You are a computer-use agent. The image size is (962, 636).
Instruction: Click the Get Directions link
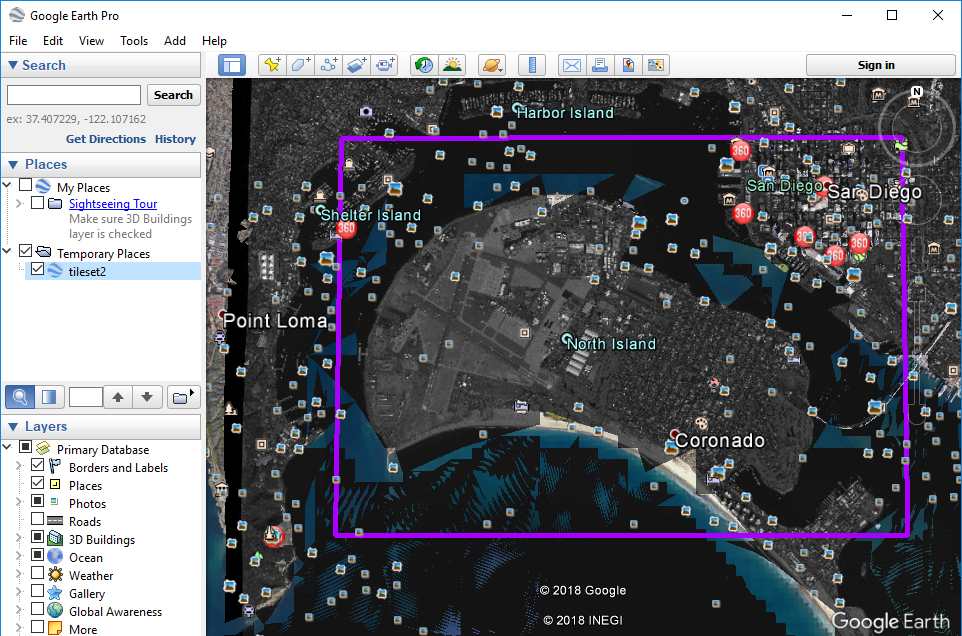(x=106, y=139)
